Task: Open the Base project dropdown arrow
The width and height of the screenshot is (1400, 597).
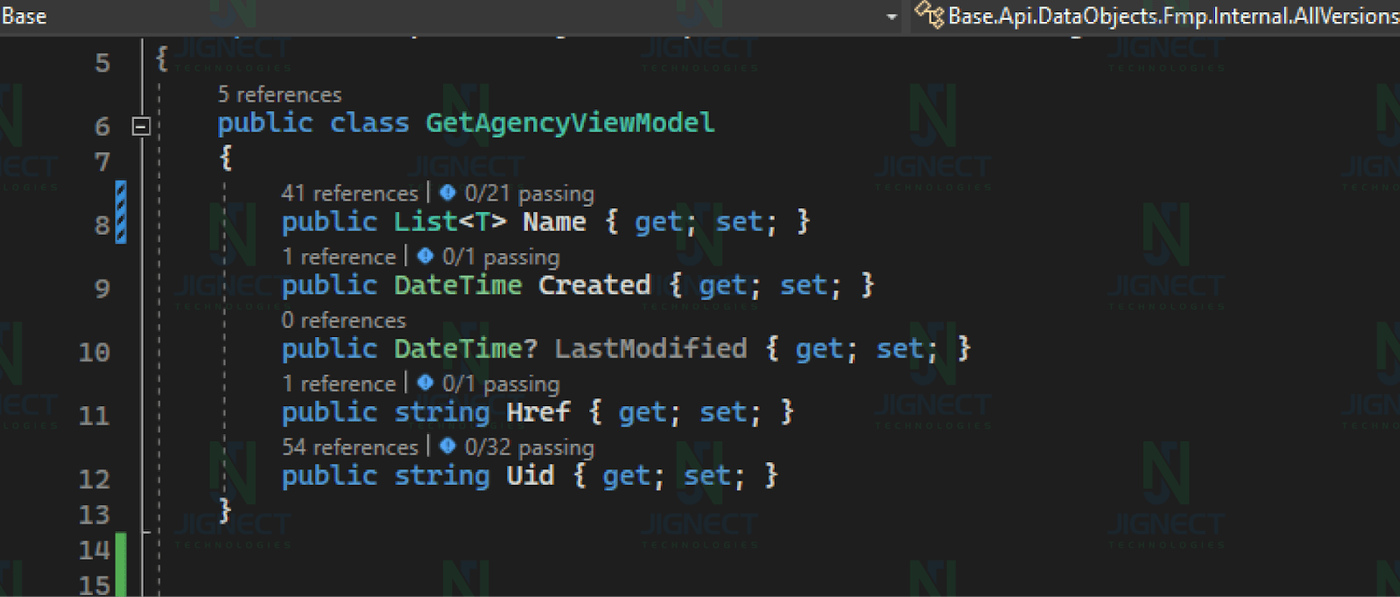Action: [x=891, y=16]
